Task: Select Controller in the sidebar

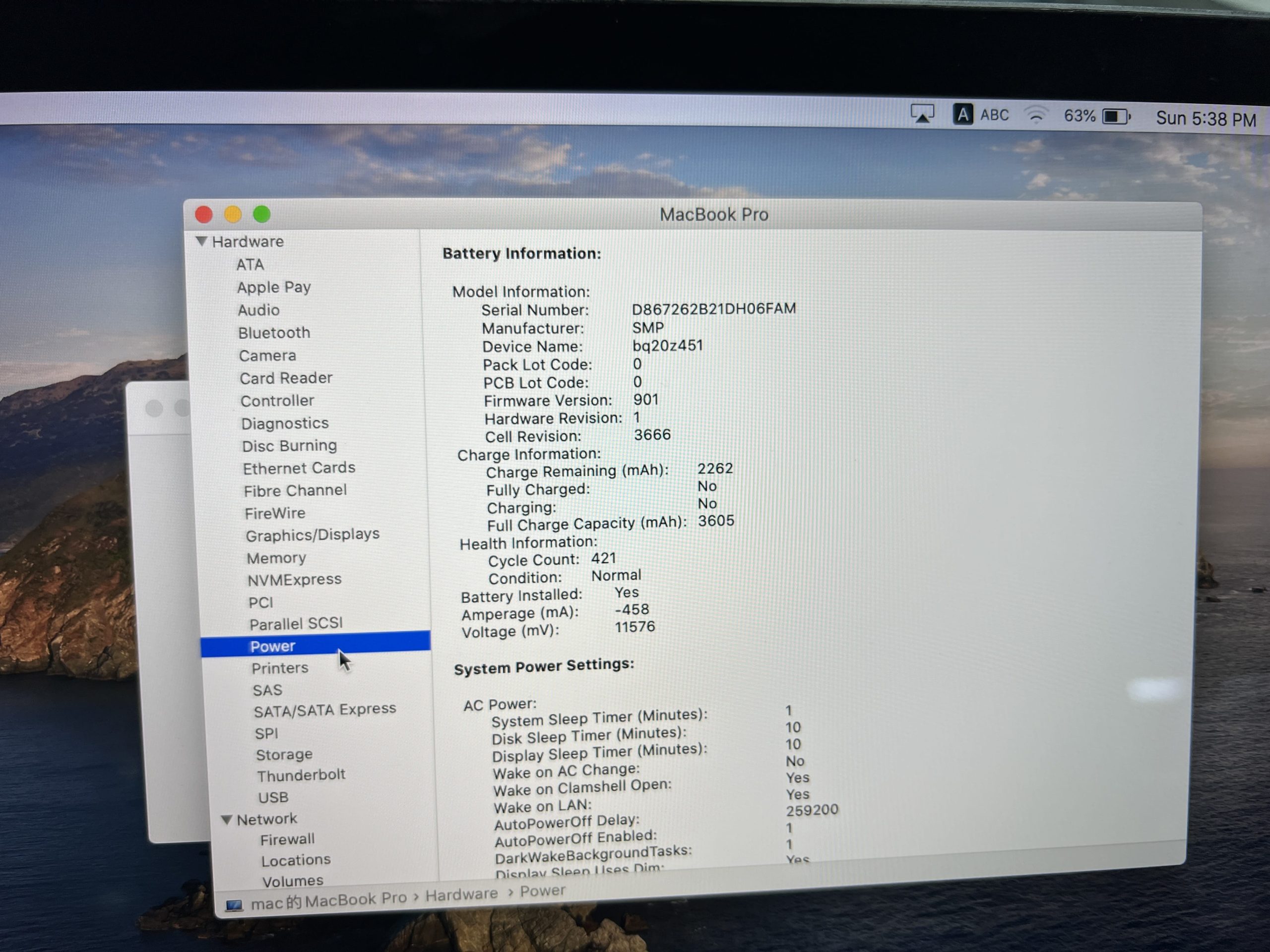Action: [277, 401]
